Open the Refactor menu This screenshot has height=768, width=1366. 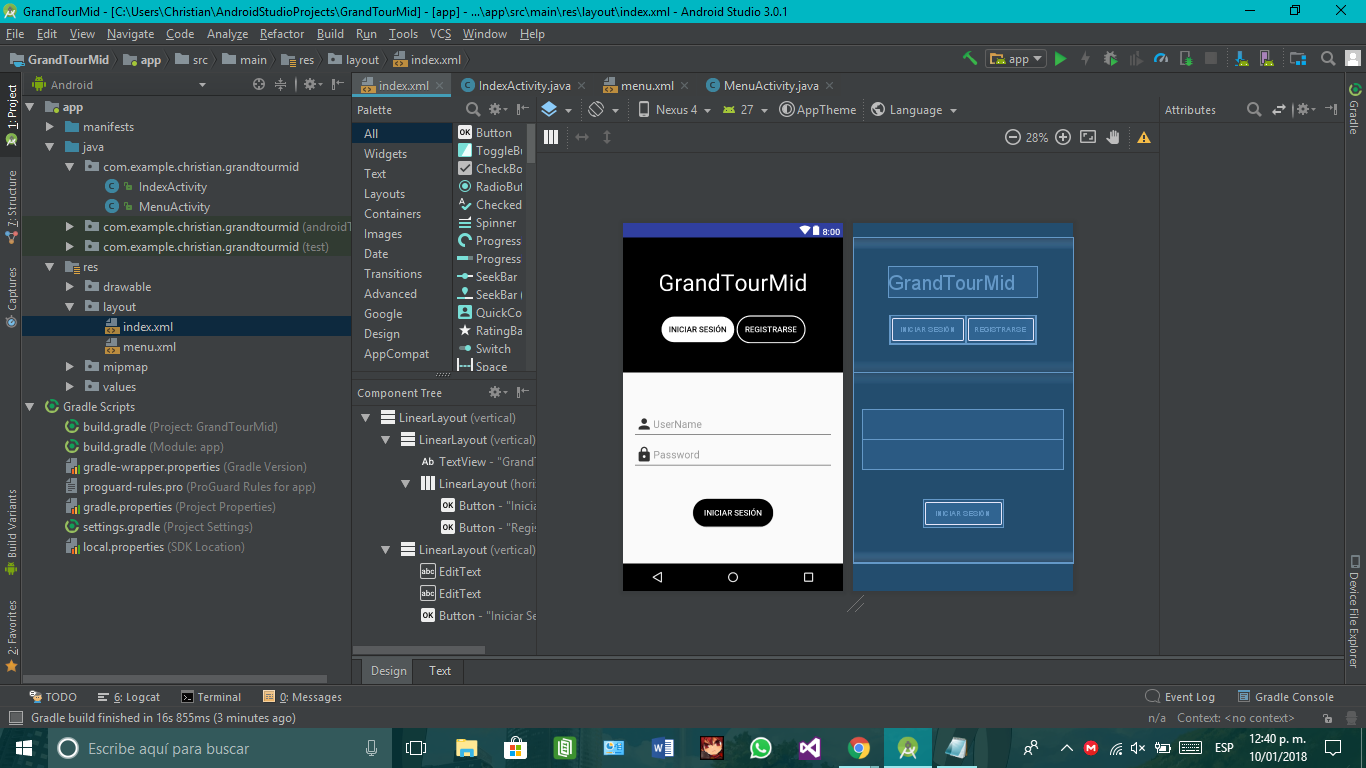point(282,34)
